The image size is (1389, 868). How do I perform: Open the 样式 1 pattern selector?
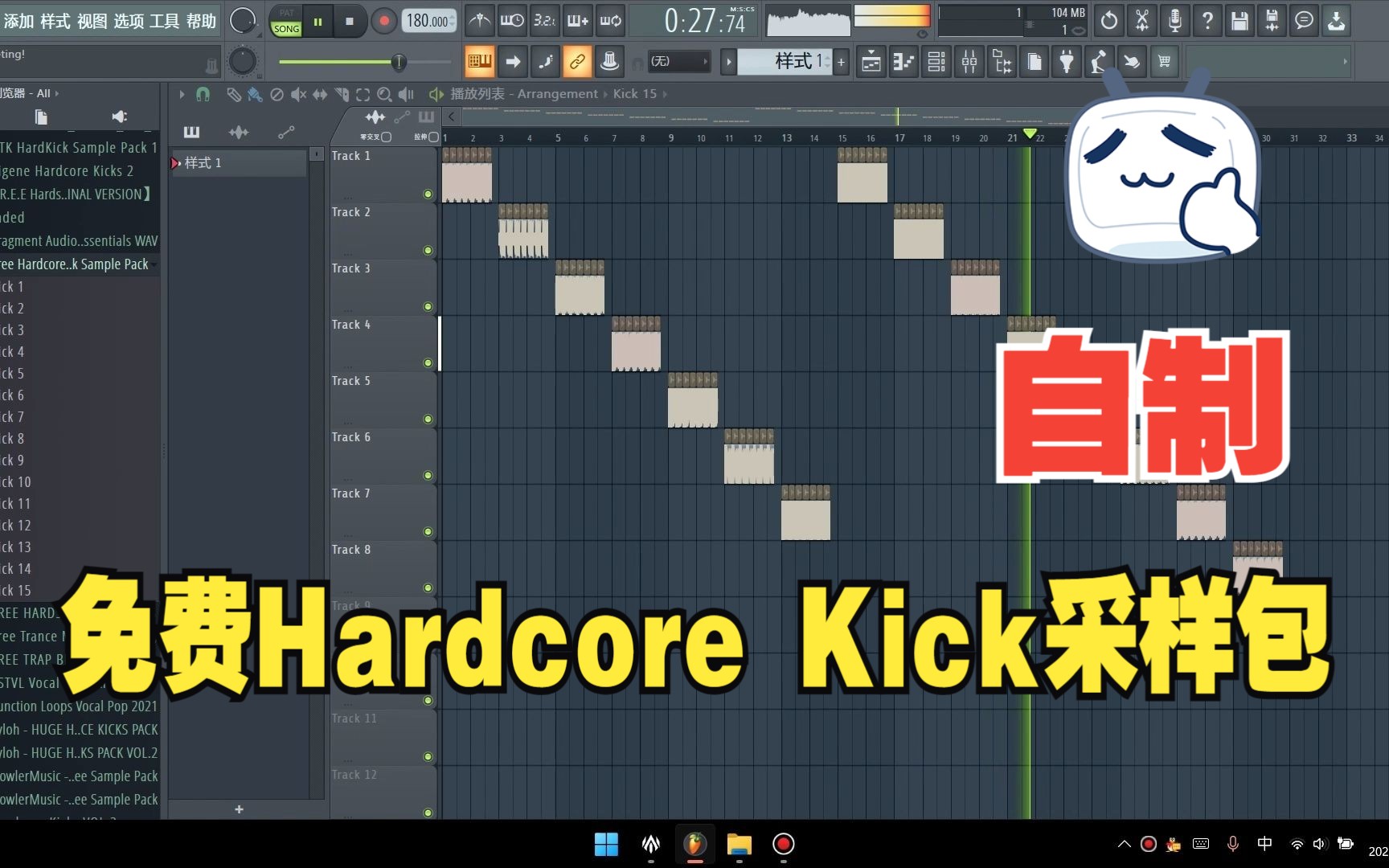coord(785,61)
